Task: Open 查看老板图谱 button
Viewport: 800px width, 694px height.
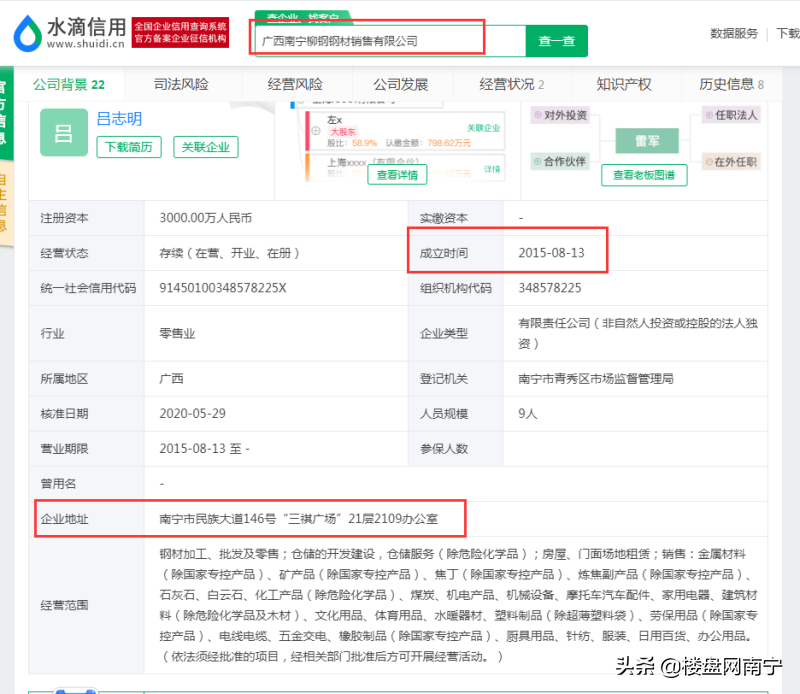Action: 644,175
